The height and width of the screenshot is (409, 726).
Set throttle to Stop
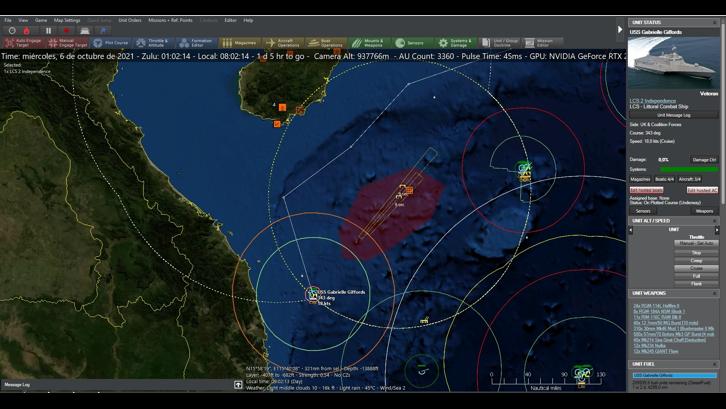pyautogui.click(x=696, y=253)
